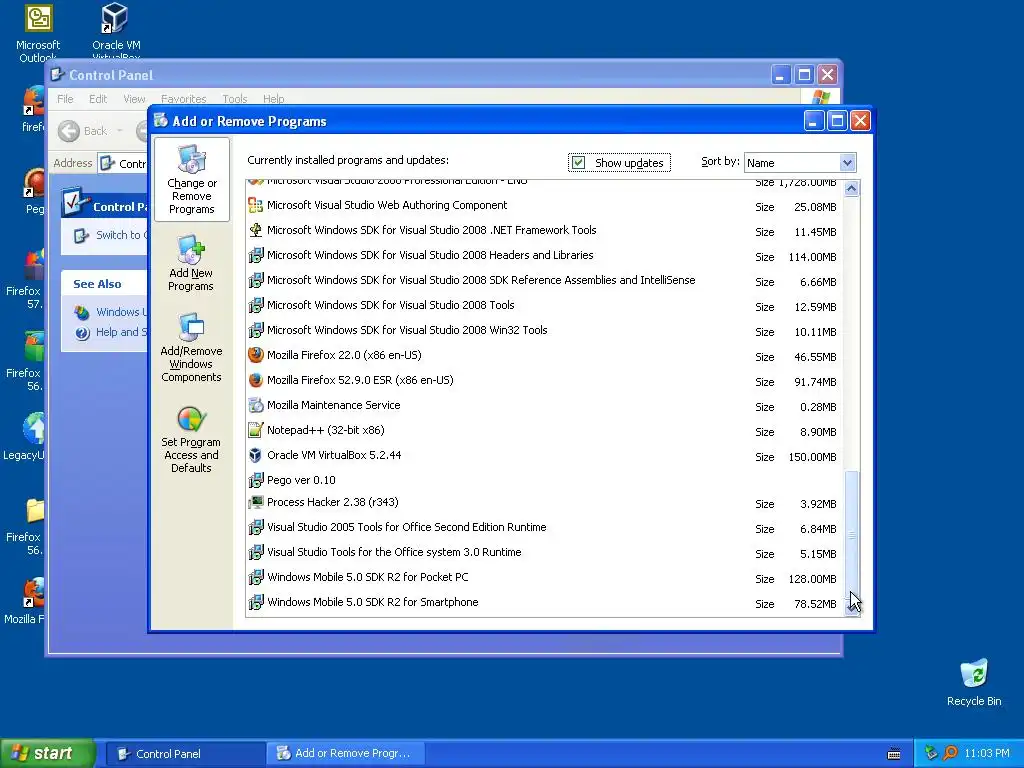Click the scroll up arrow of programs list
Image resolution: width=1024 pixels, height=768 pixels.
pyautogui.click(x=852, y=189)
